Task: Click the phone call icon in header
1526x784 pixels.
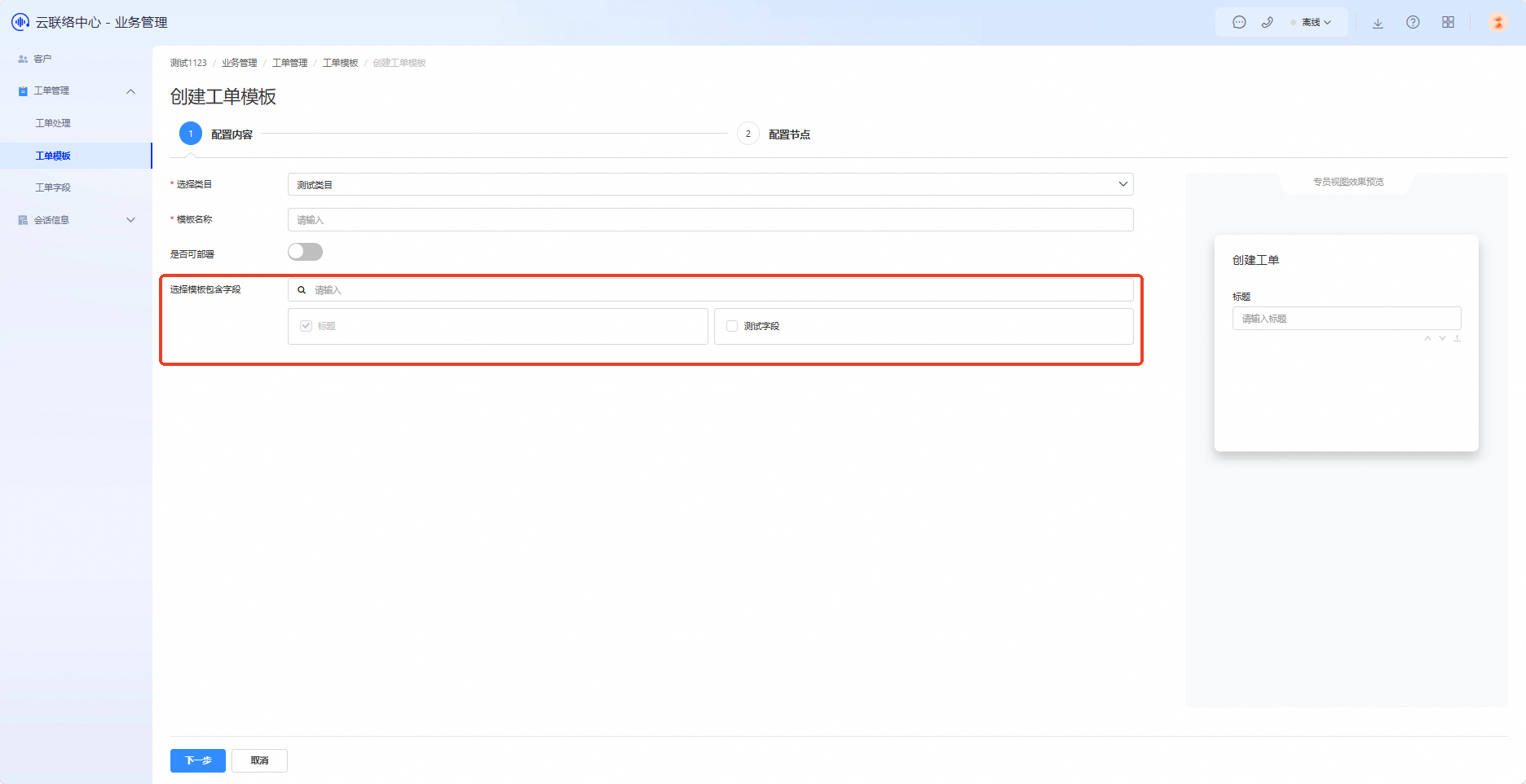Action: click(x=1267, y=23)
